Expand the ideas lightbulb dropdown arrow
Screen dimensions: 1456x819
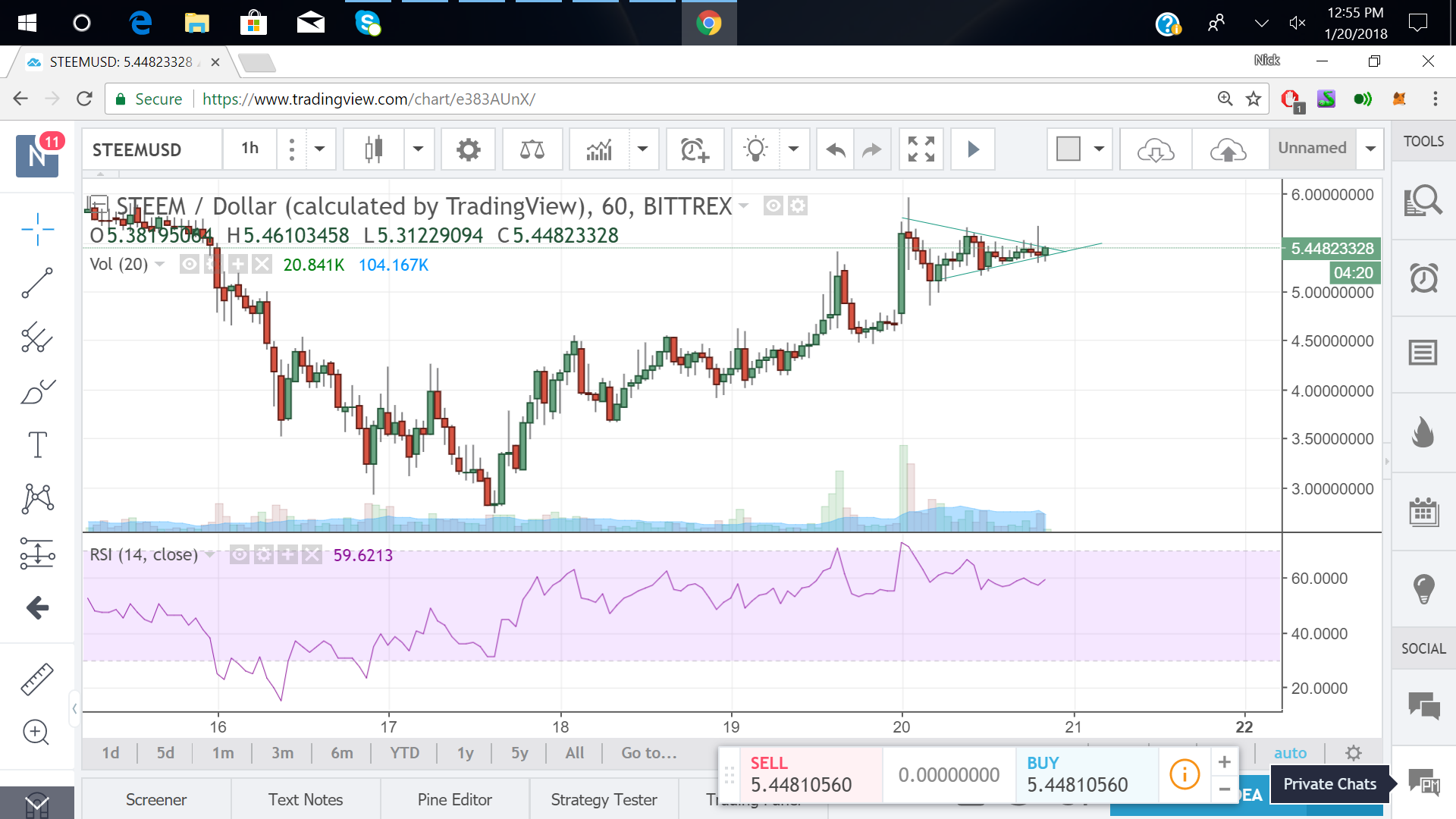(794, 149)
